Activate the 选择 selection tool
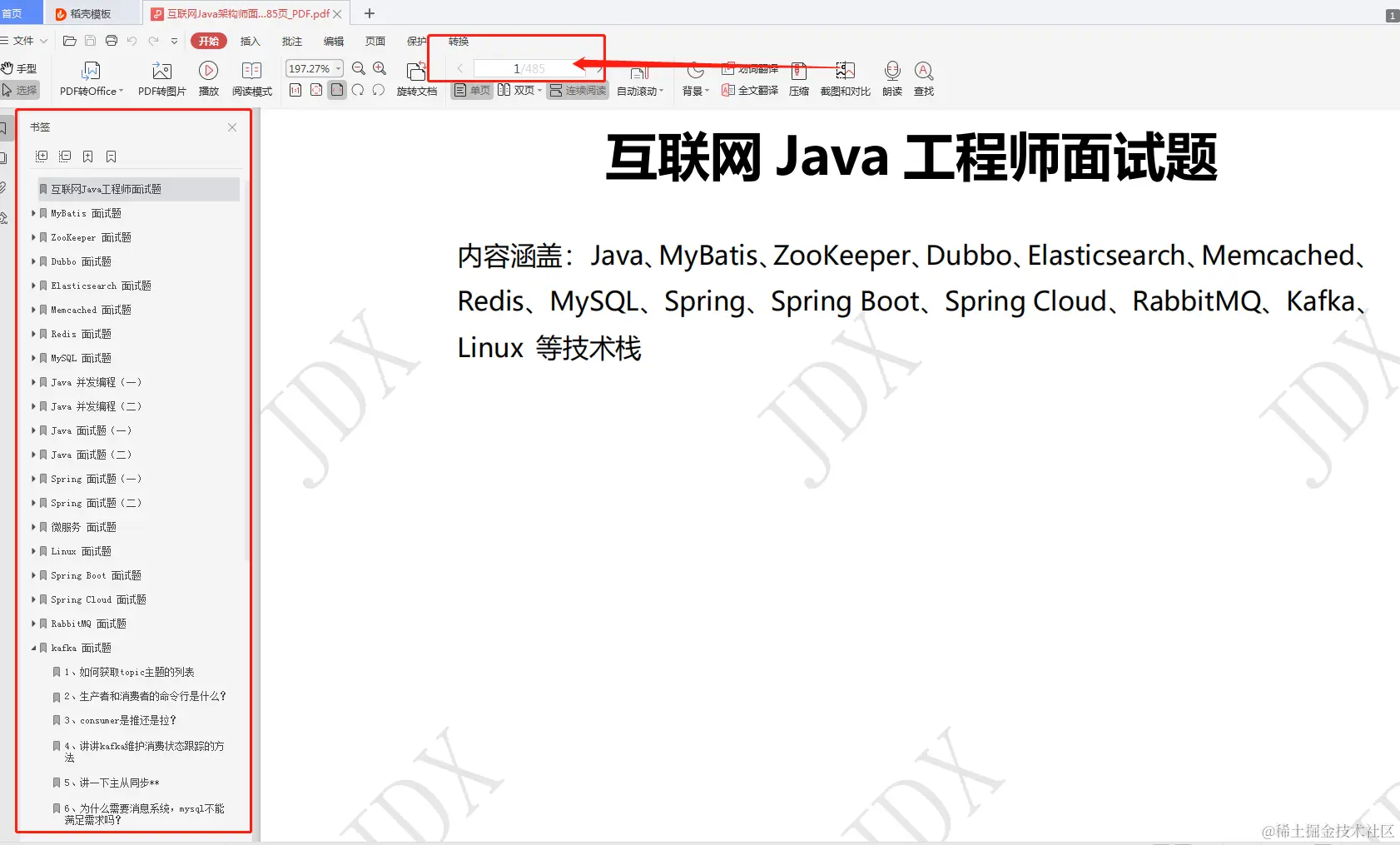Image resolution: width=1400 pixels, height=845 pixels. [x=21, y=90]
